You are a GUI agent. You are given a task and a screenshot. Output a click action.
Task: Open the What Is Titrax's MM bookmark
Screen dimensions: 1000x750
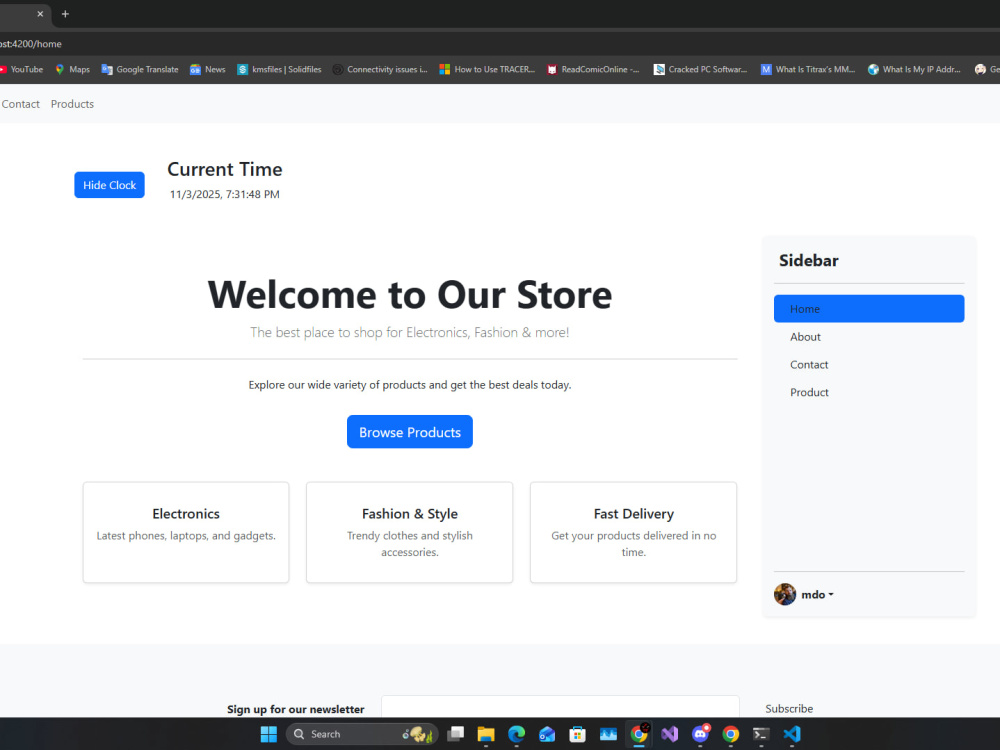[808, 70]
